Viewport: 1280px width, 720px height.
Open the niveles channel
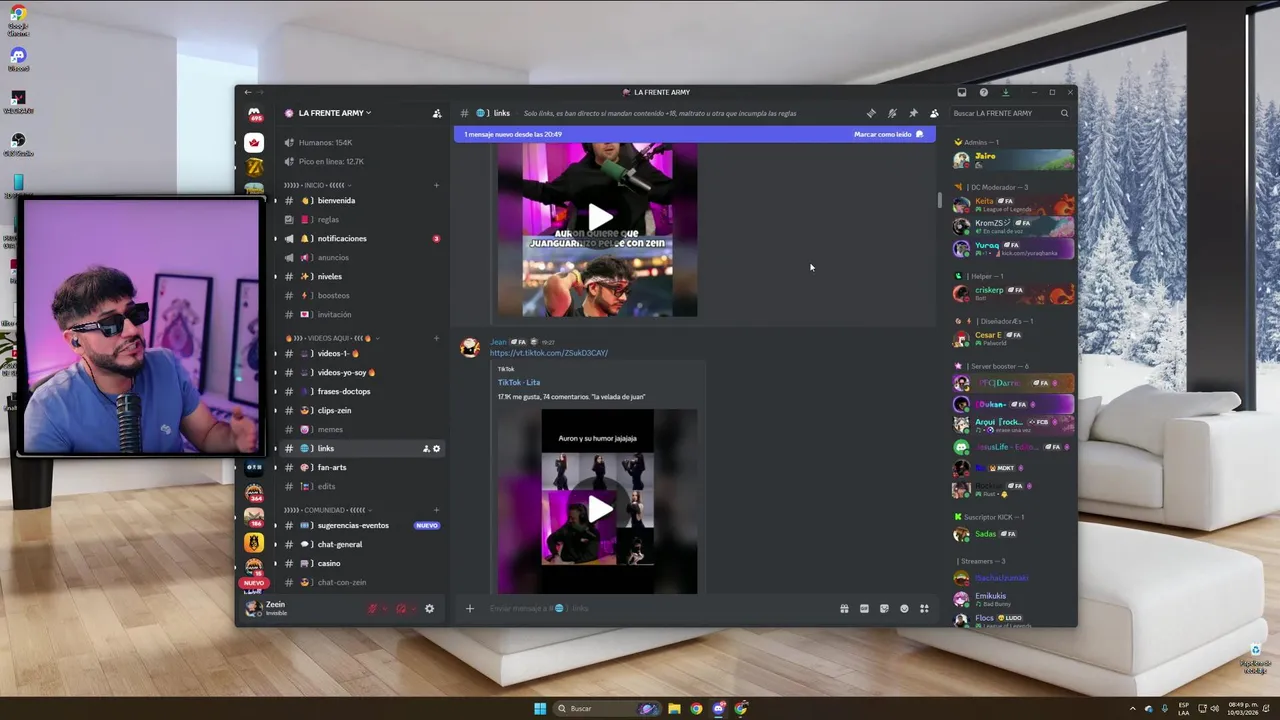[x=362, y=277]
